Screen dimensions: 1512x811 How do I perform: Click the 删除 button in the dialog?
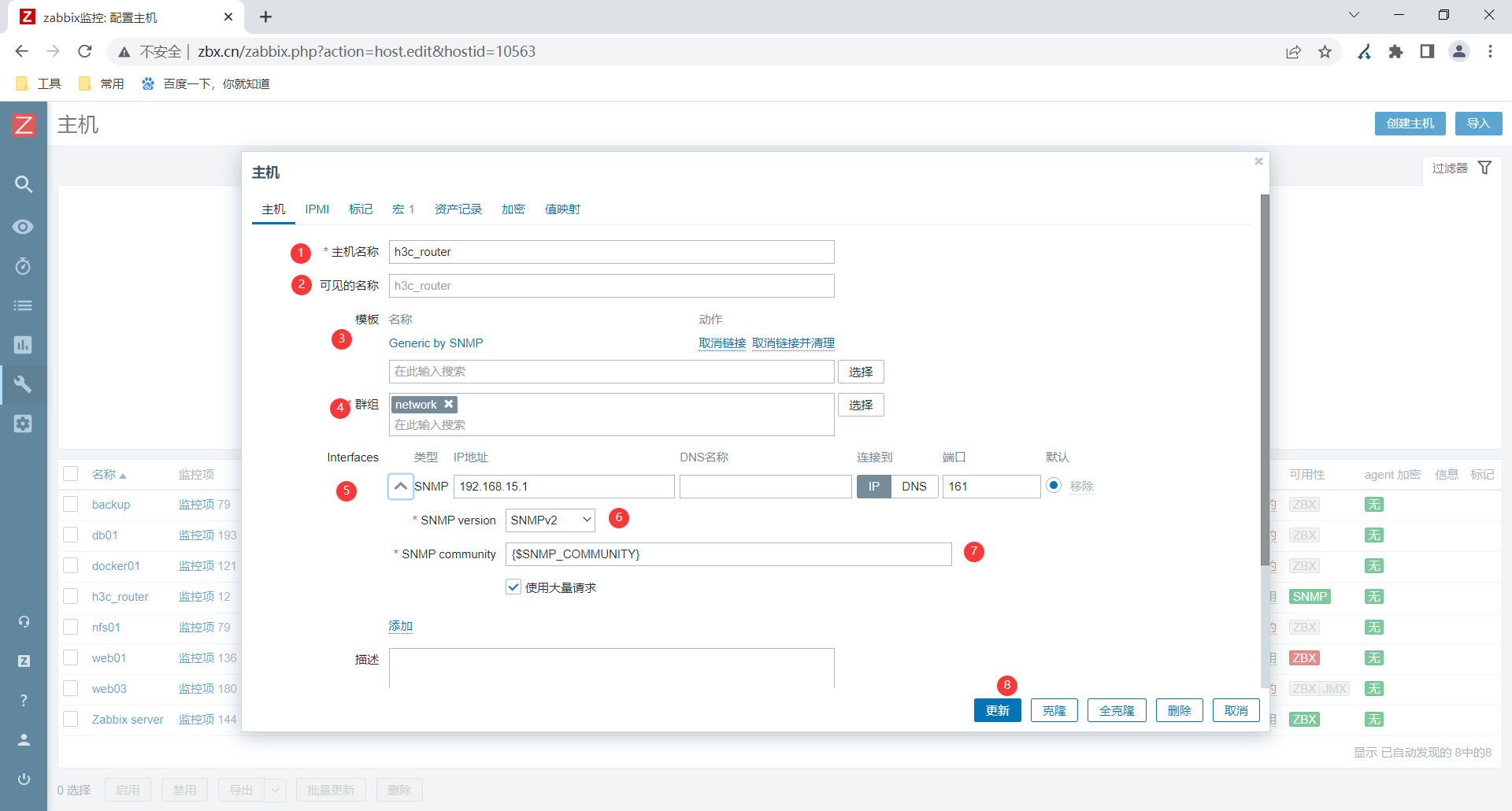1180,710
